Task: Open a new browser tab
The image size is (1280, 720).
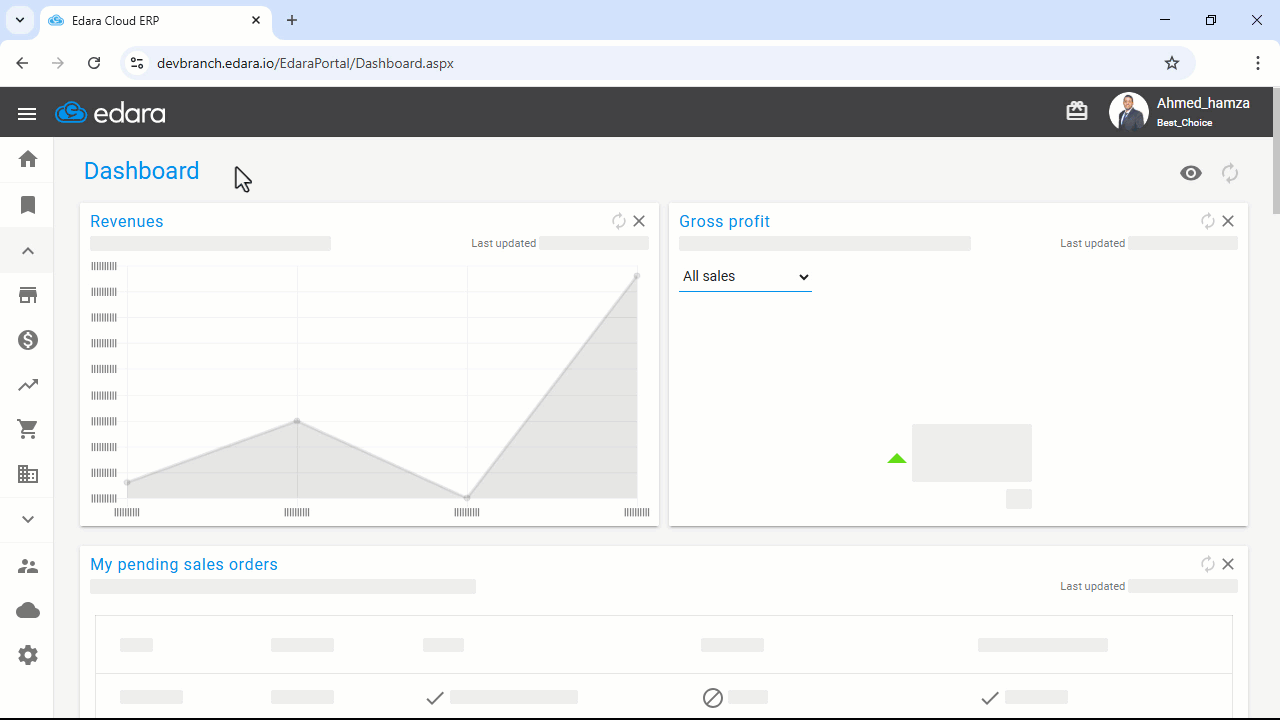Action: point(292,20)
